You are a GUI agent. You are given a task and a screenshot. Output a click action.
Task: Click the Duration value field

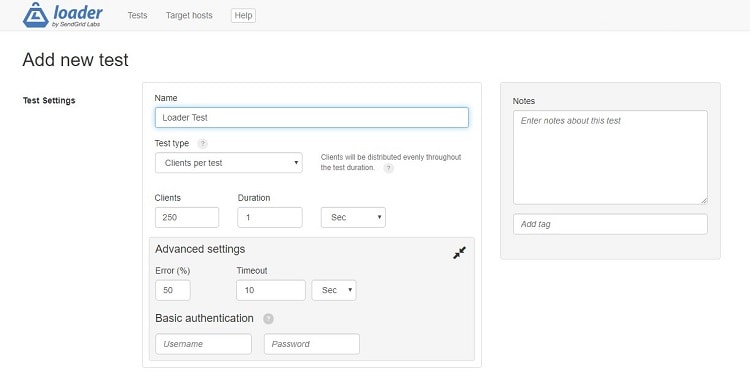coord(270,217)
